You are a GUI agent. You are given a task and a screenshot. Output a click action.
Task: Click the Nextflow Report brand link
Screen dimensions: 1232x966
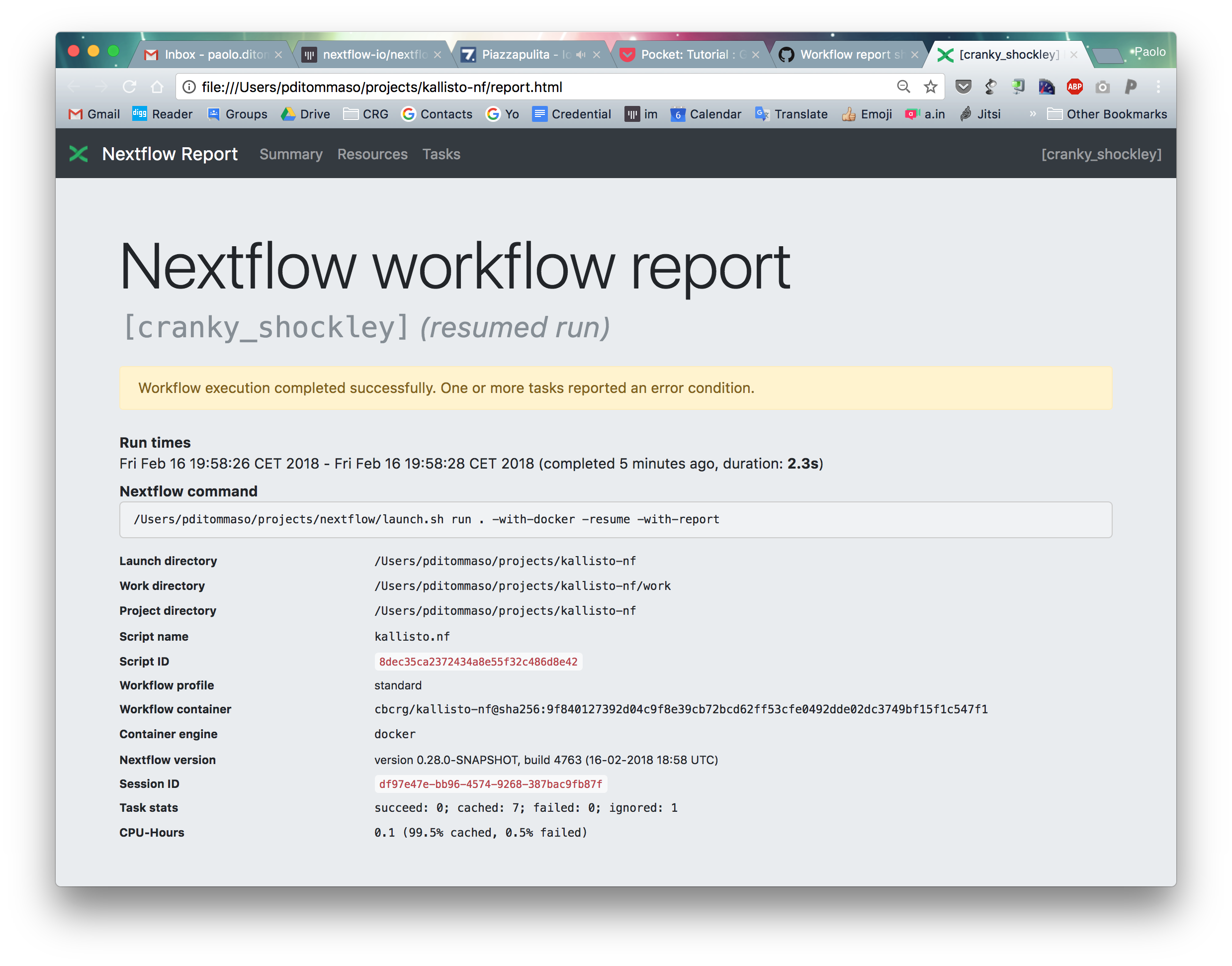tap(170, 154)
